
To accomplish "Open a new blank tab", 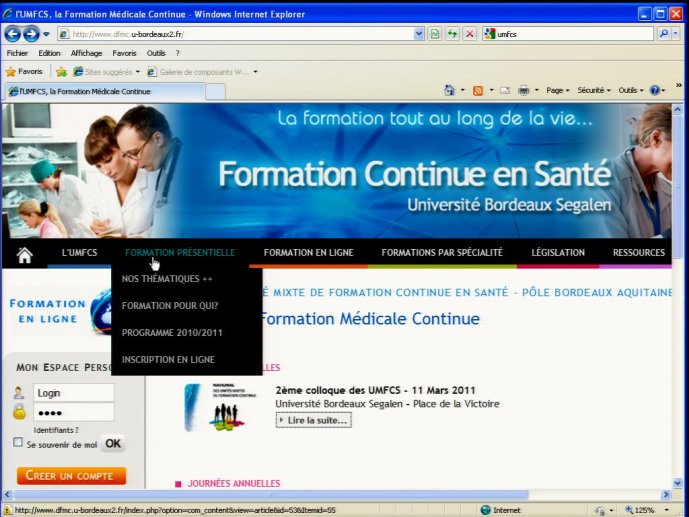I will pyautogui.click(x=215, y=92).
